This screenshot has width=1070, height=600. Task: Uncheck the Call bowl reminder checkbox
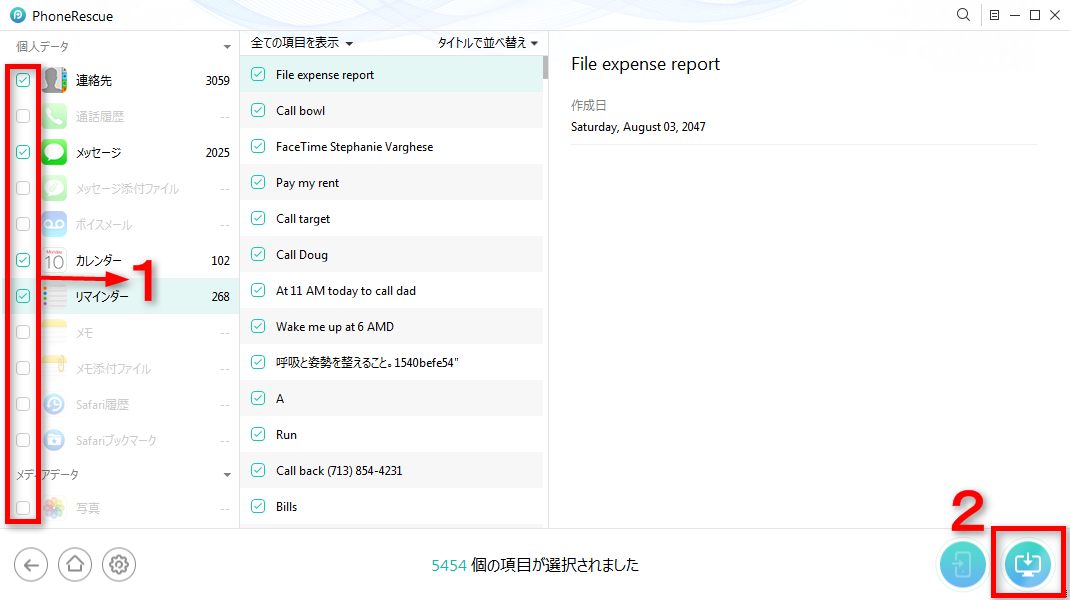[x=258, y=110]
